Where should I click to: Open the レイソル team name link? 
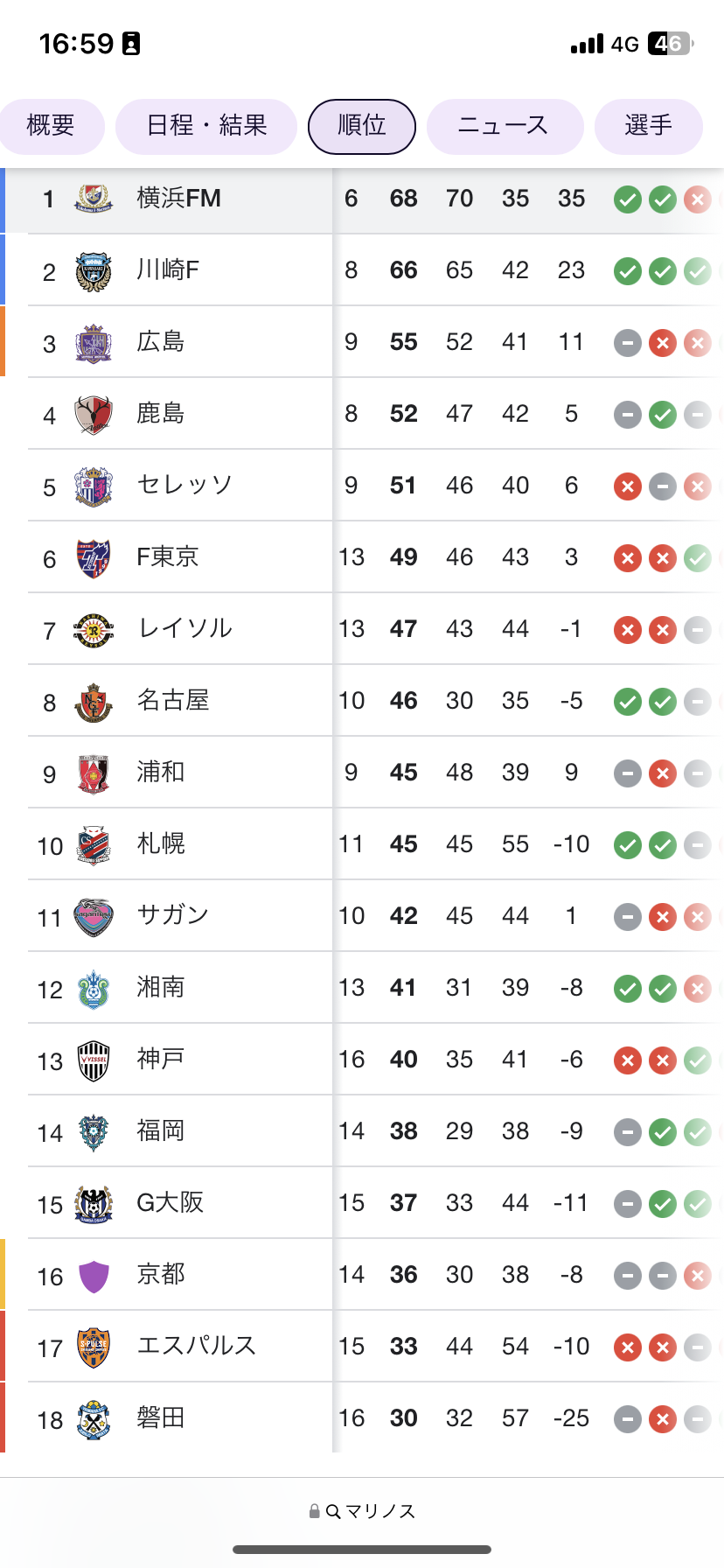(x=185, y=628)
